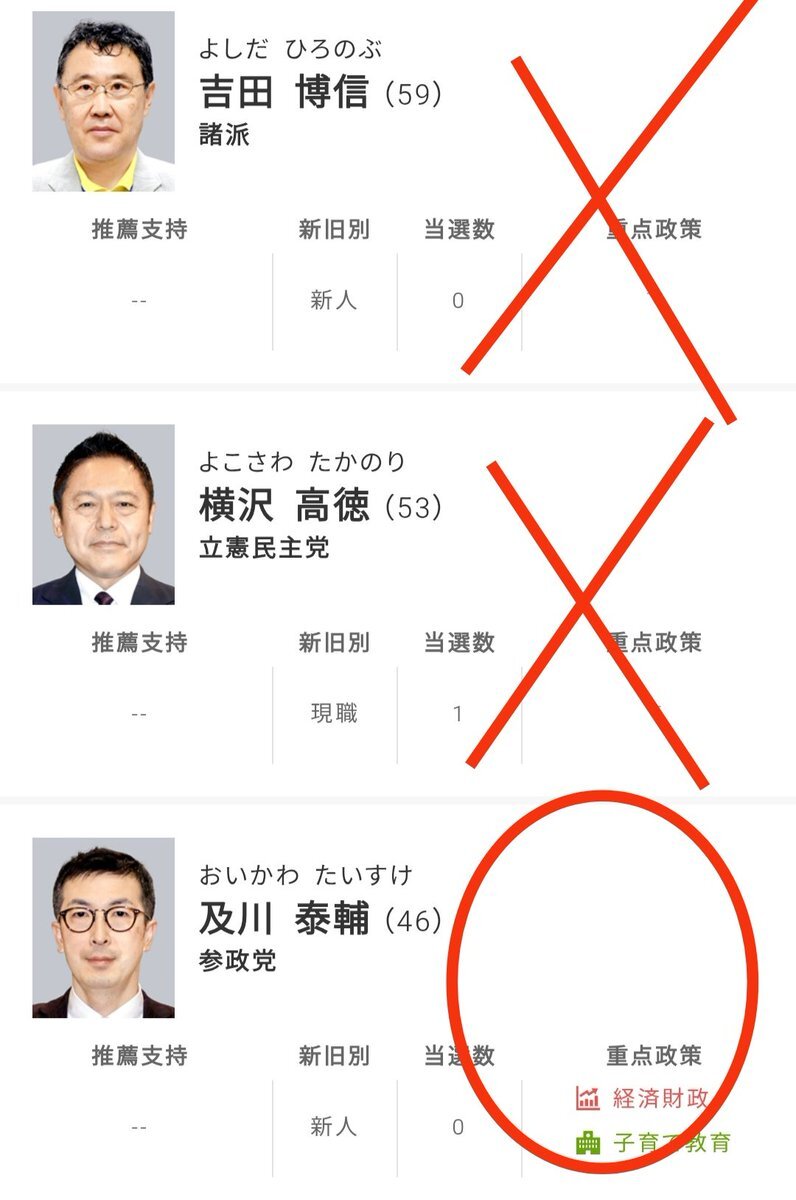Click 現職 status in 横沢's row

334,714
